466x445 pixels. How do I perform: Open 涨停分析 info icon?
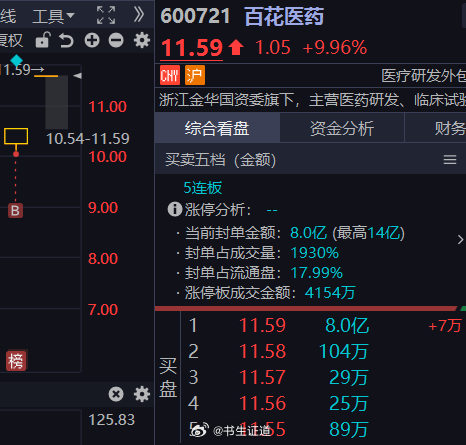click(175, 209)
